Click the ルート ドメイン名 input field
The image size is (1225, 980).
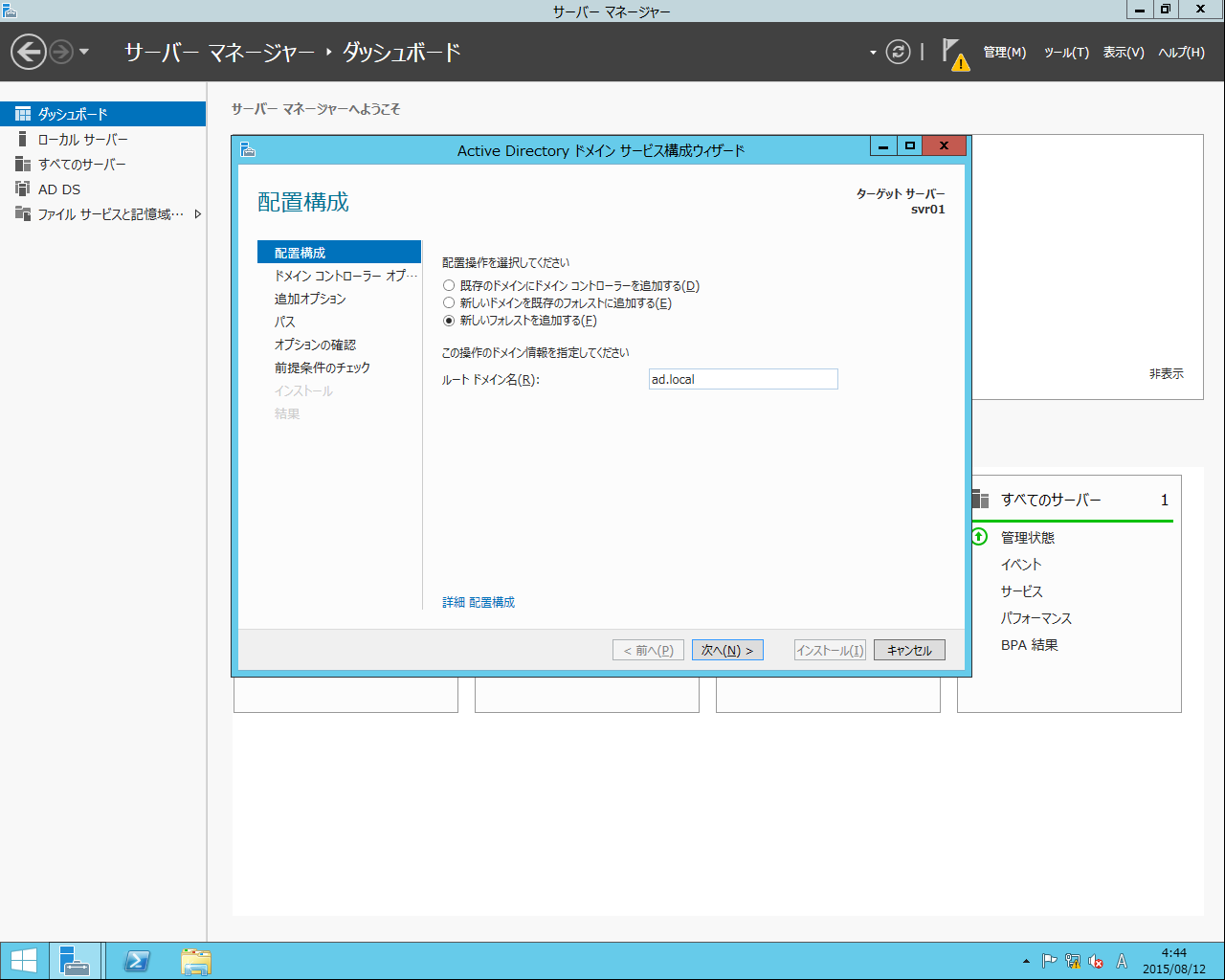pyautogui.click(x=744, y=379)
